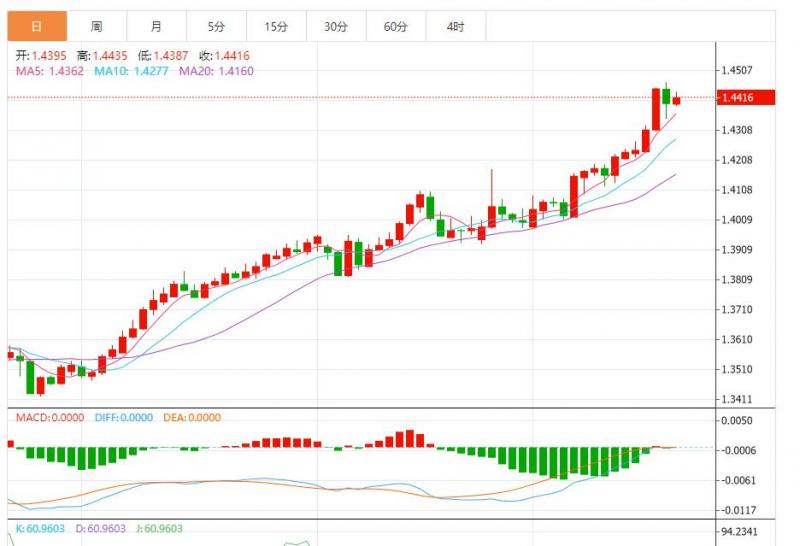
Task: Click the 1.4507 price axis label
Action: tap(737, 70)
